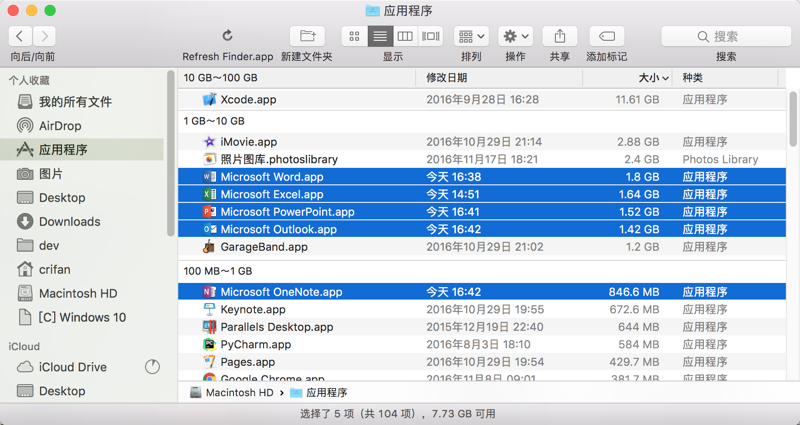Viewport: 800px width, 425px height.
Task: Select Keynote.app file name
Action: (x=253, y=310)
